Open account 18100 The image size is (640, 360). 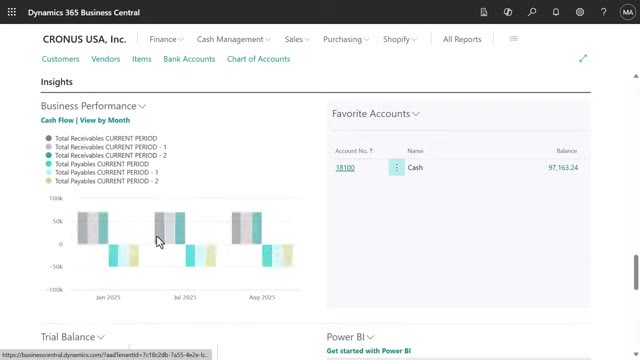[345, 168]
